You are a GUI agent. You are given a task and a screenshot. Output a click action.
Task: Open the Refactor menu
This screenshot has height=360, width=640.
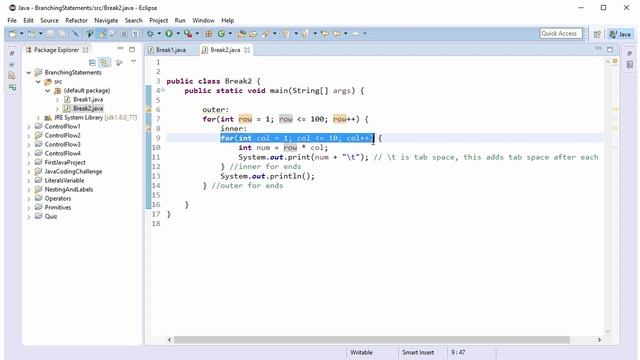(x=76, y=20)
